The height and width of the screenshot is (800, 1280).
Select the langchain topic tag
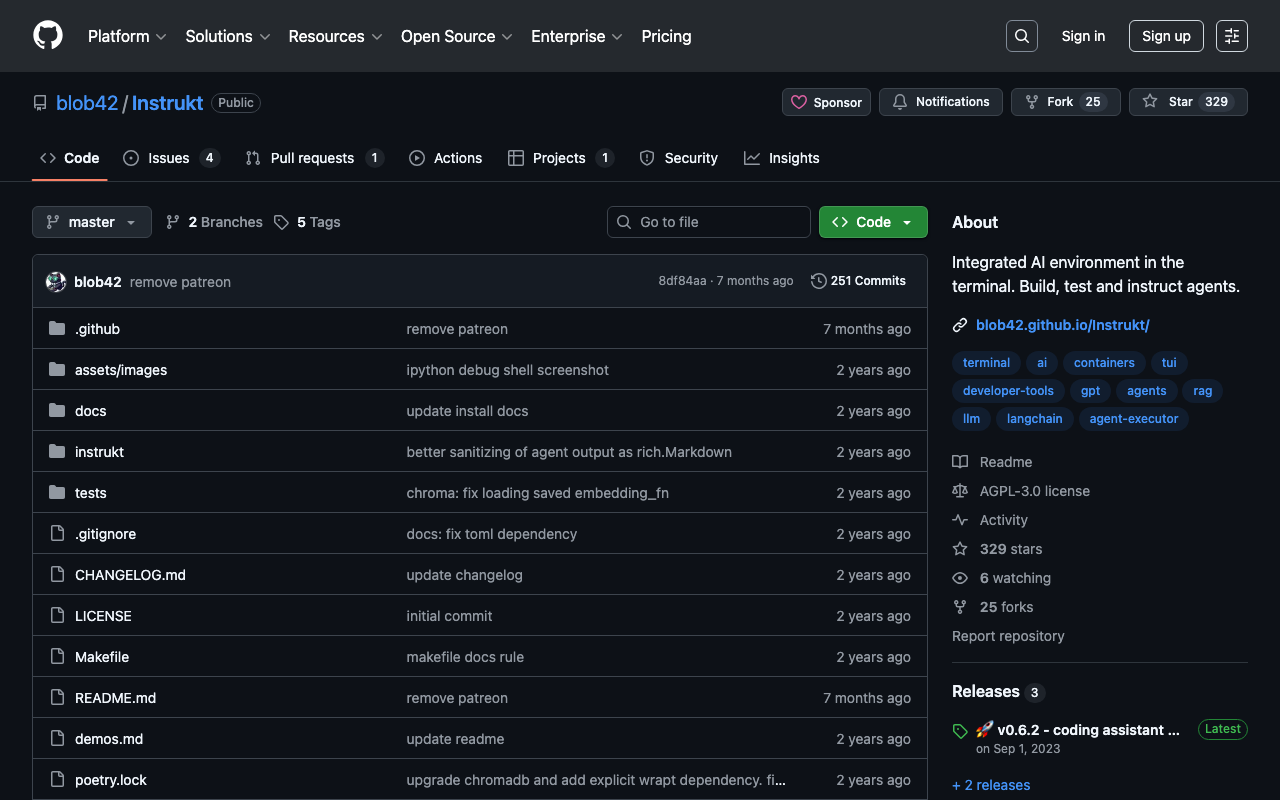tap(1034, 419)
